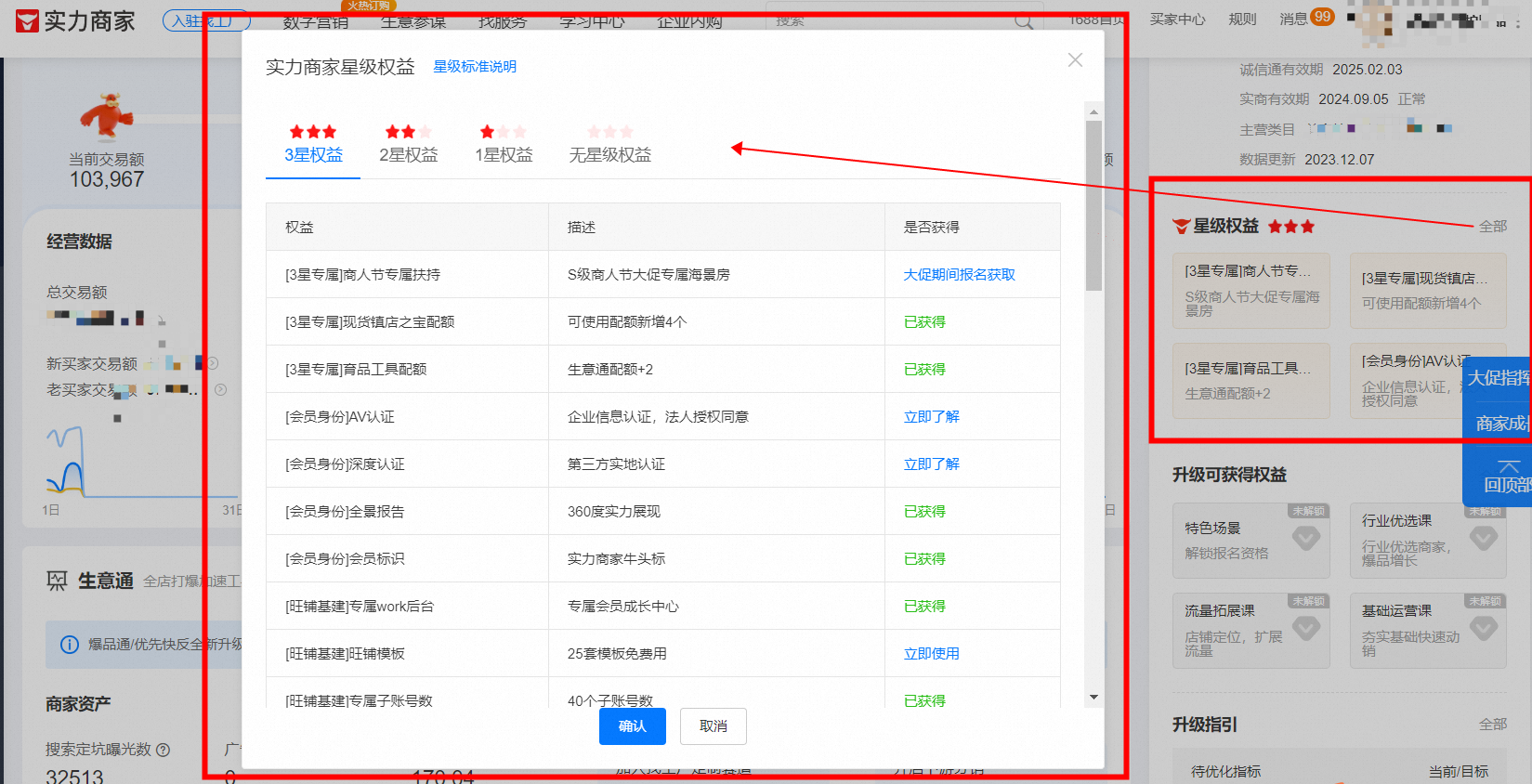Close the 实力商家星级权益 dialog
1532x784 pixels.
point(1075,60)
